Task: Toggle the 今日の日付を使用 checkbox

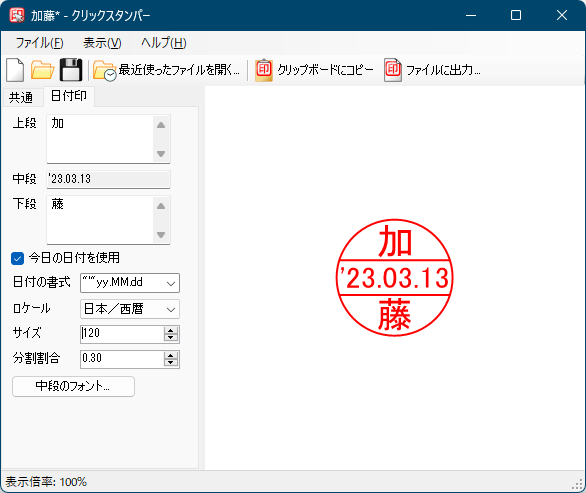Action: coord(18,258)
